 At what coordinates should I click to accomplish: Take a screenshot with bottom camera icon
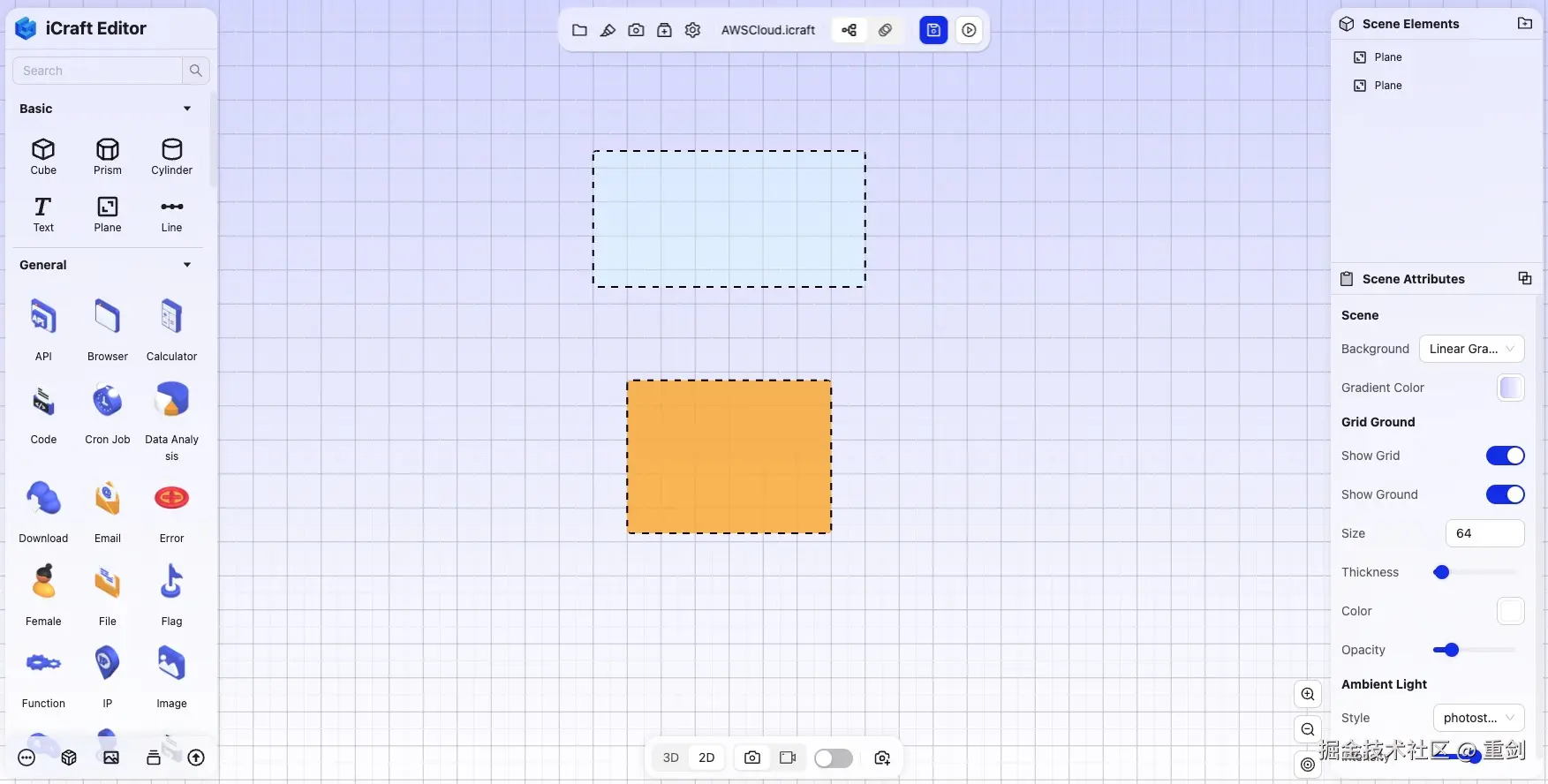click(x=752, y=758)
